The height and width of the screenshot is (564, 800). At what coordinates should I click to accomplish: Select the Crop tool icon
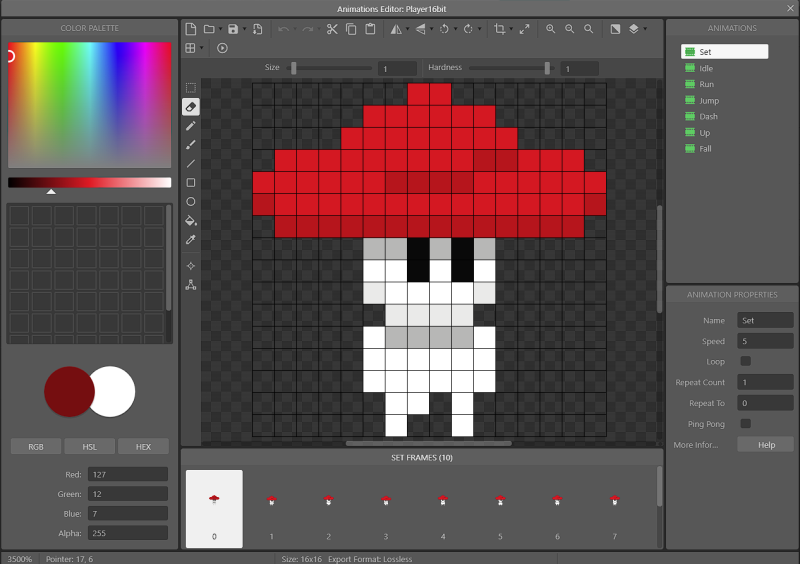[500, 29]
